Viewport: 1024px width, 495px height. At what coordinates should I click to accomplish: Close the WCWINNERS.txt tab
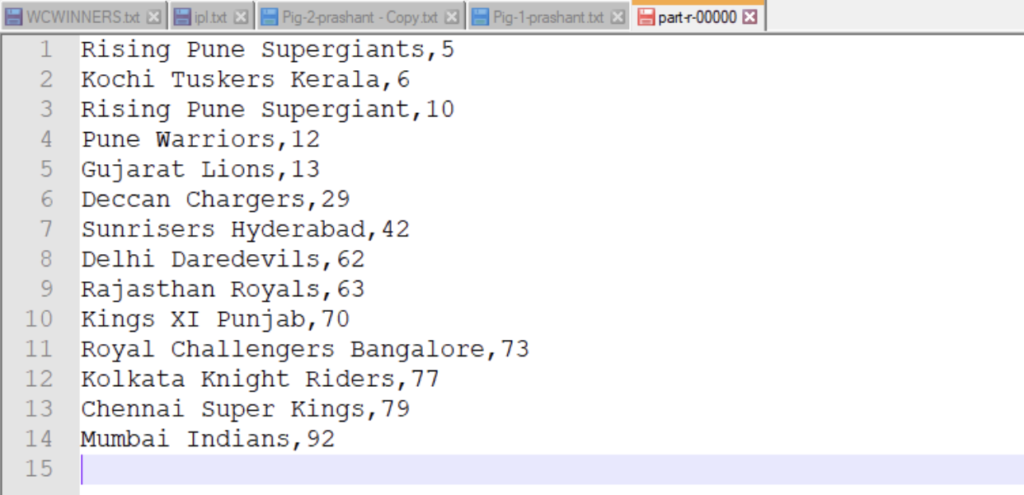153,17
